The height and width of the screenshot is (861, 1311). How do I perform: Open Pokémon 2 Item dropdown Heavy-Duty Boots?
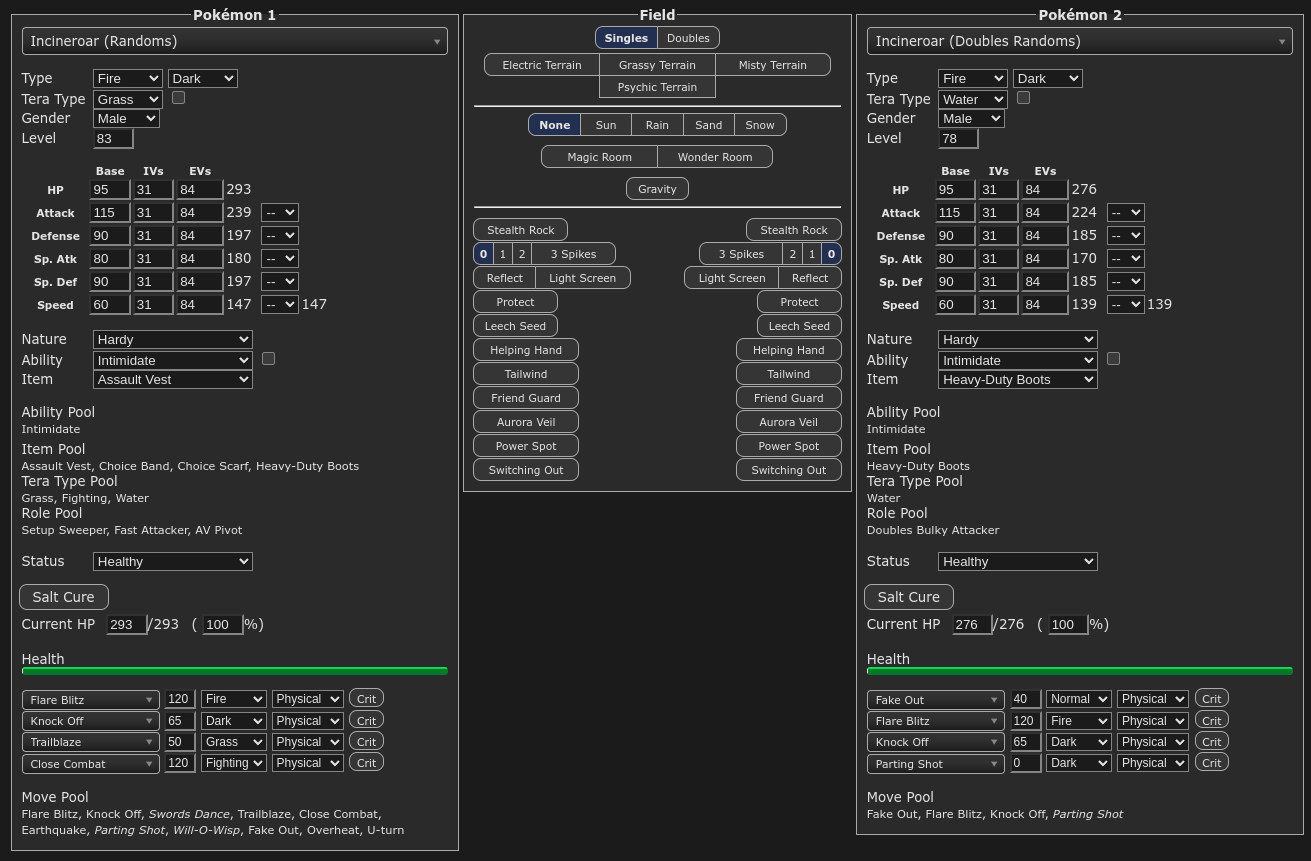click(x=1018, y=379)
